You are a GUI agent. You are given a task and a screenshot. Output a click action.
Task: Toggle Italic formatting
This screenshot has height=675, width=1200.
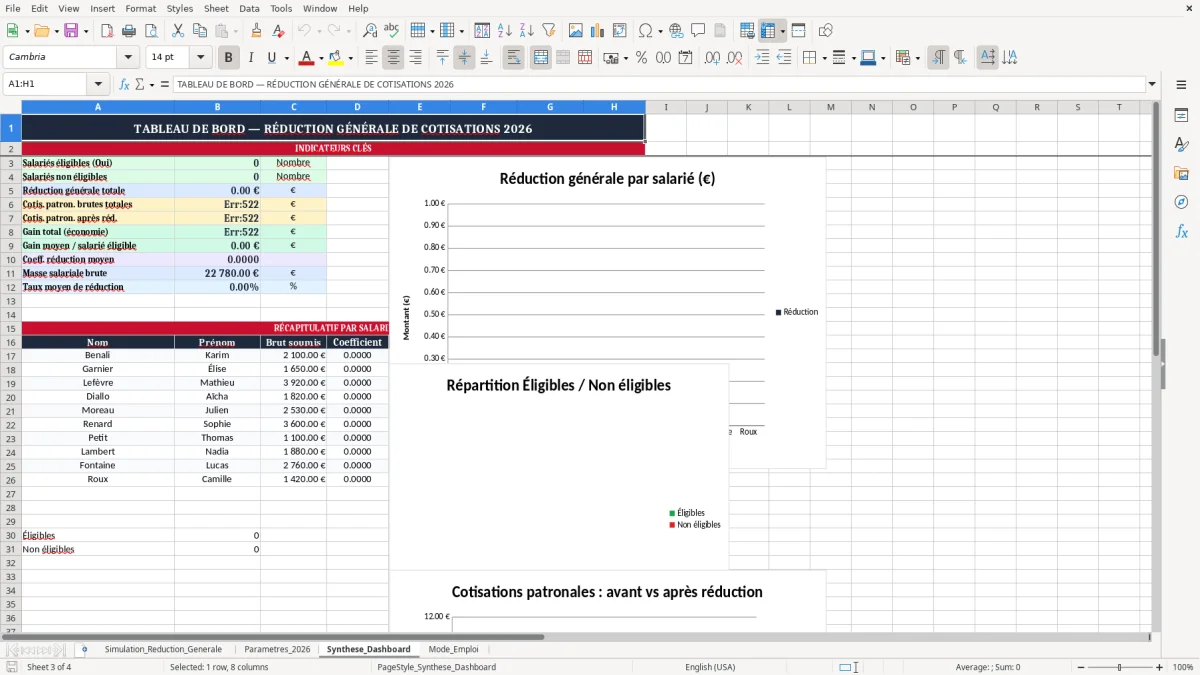(250, 58)
